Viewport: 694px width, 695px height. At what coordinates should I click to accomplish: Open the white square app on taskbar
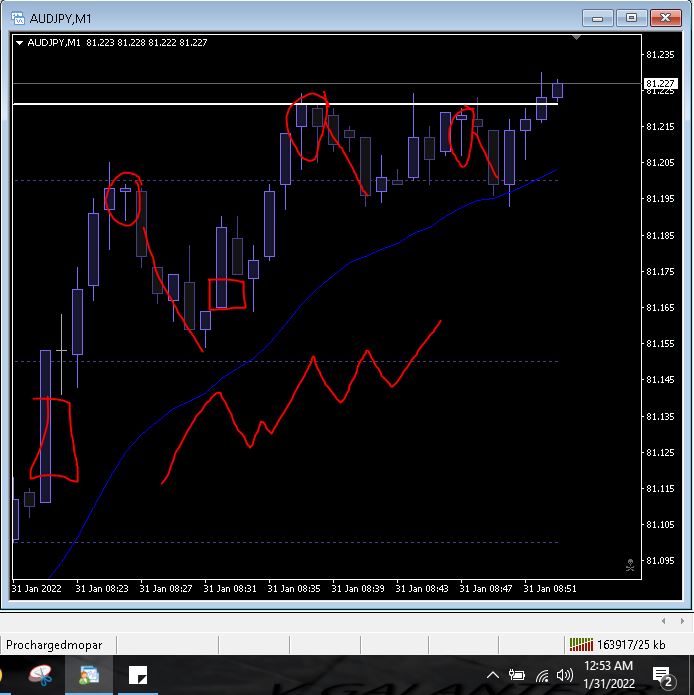(x=138, y=675)
